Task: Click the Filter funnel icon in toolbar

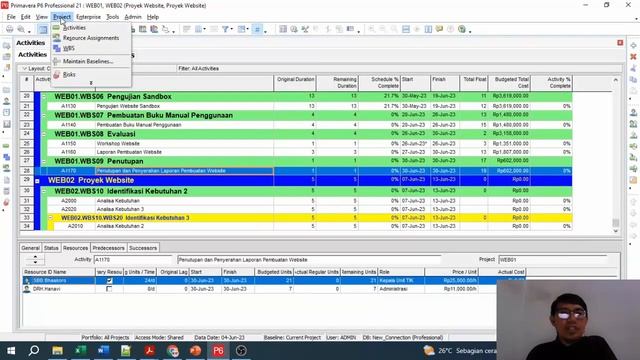Action: [225, 29]
